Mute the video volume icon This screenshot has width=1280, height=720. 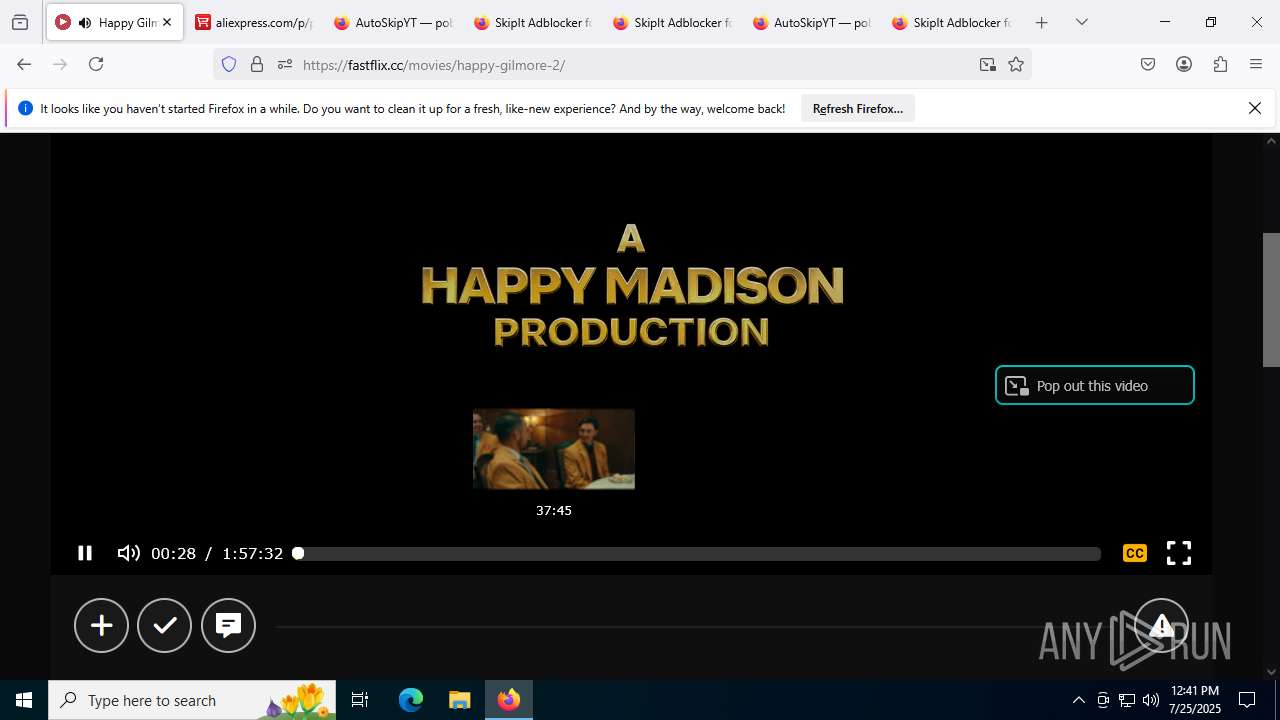pos(128,553)
